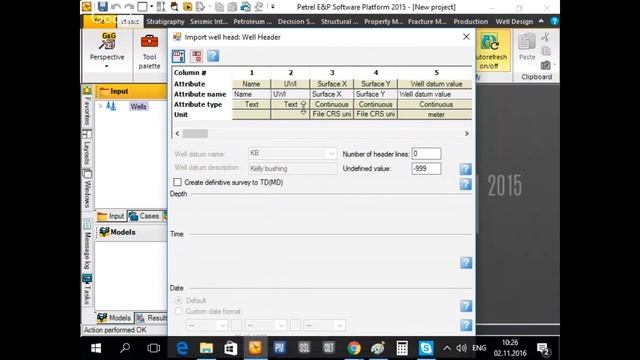Open Skype from taskbar

(426, 348)
